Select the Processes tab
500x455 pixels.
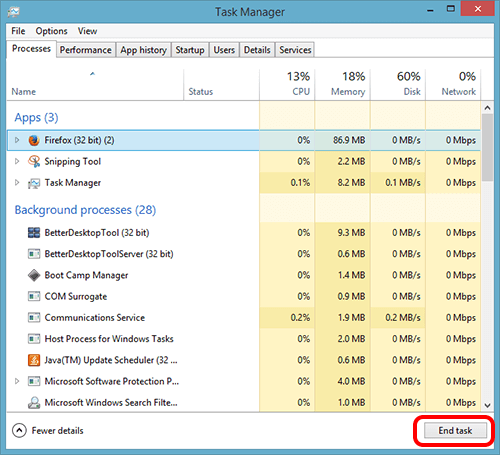pos(31,49)
